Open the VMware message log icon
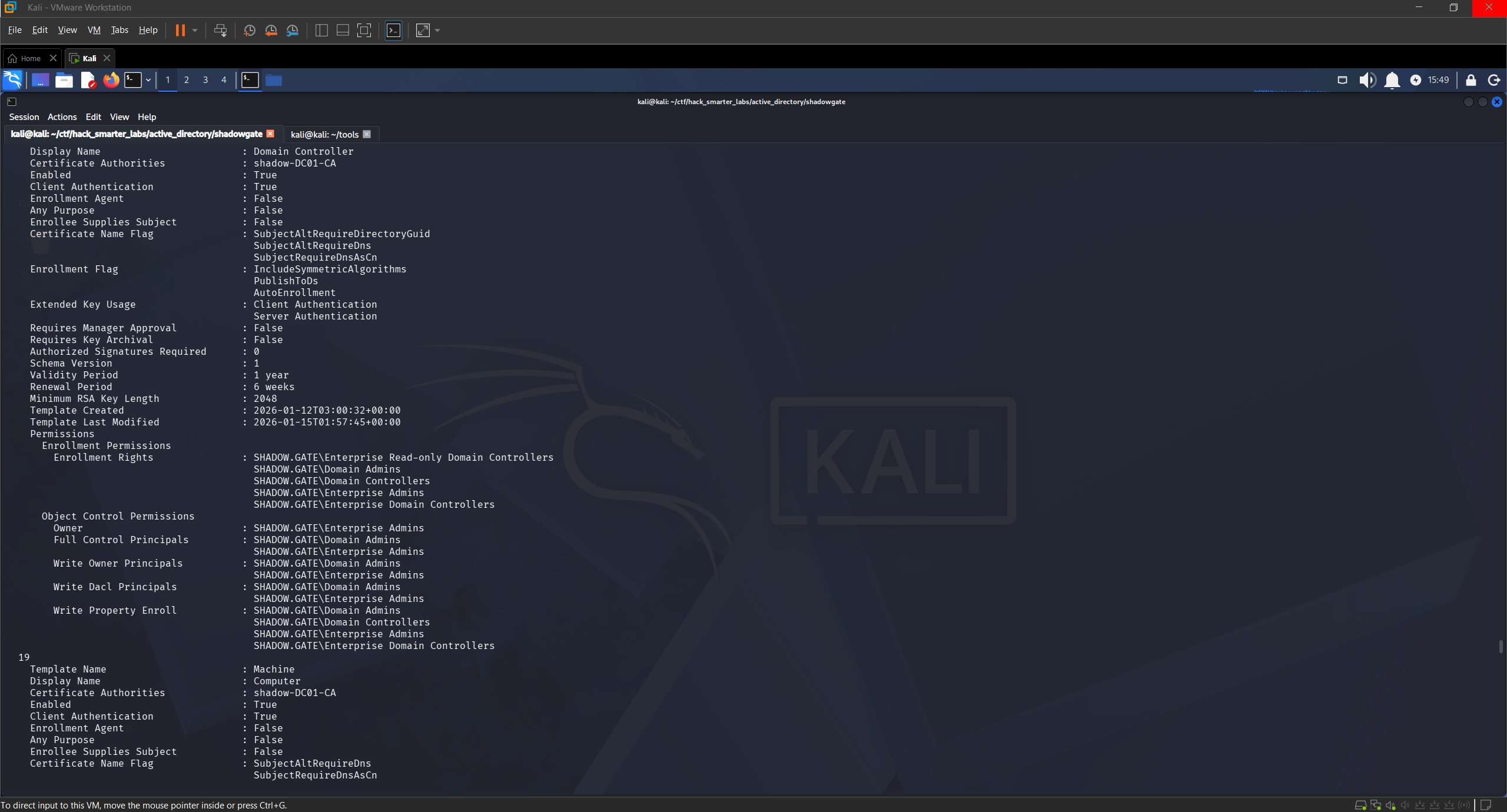 [1486, 805]
